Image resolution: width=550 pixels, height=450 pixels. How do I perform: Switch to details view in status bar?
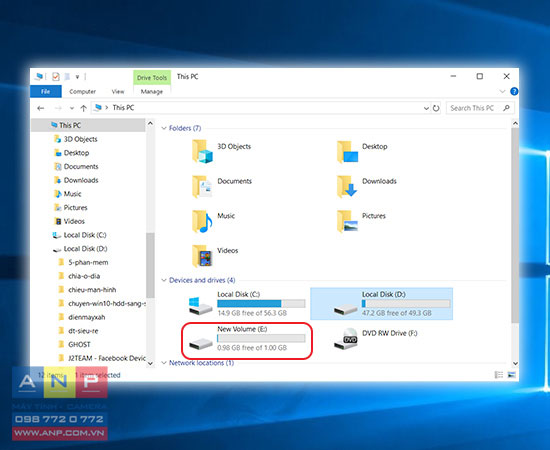[x=498, y=375]
